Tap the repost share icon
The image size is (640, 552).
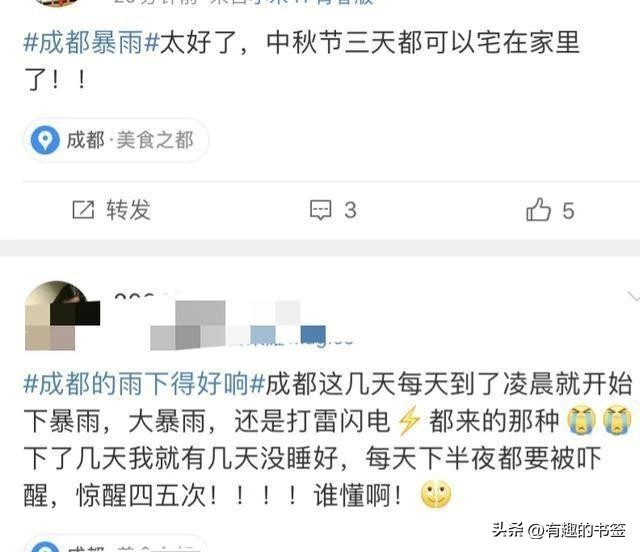[83, 210]
